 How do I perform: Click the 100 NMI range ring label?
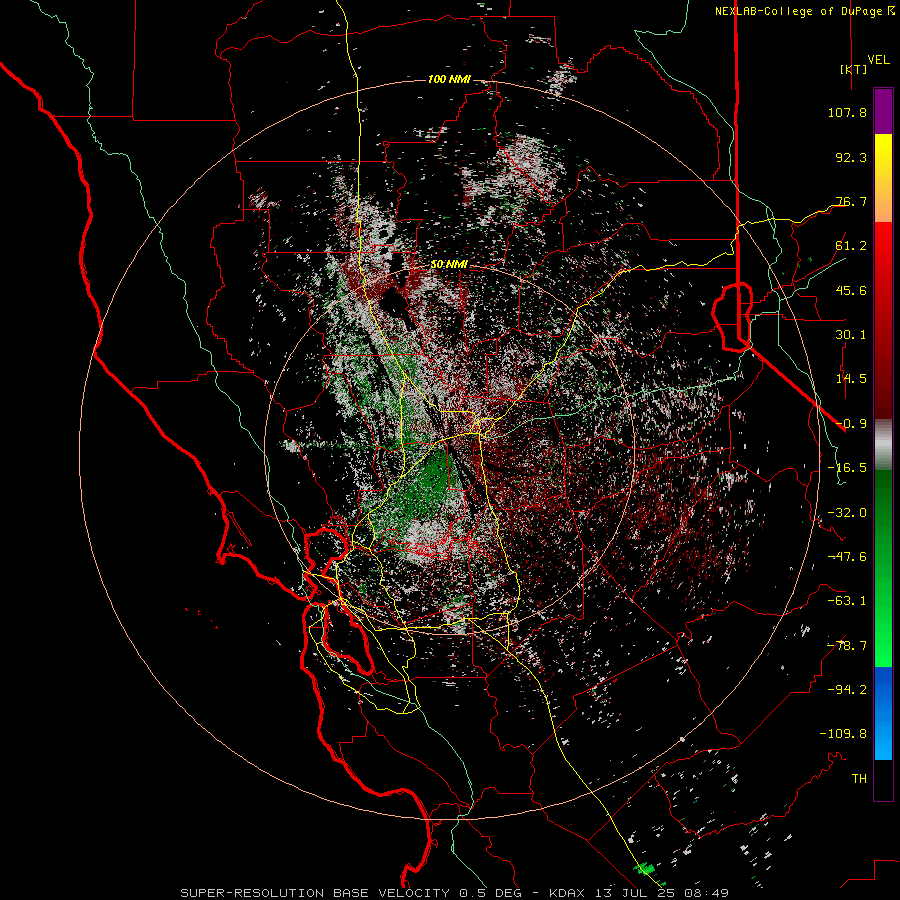click(x=449, y=79)
